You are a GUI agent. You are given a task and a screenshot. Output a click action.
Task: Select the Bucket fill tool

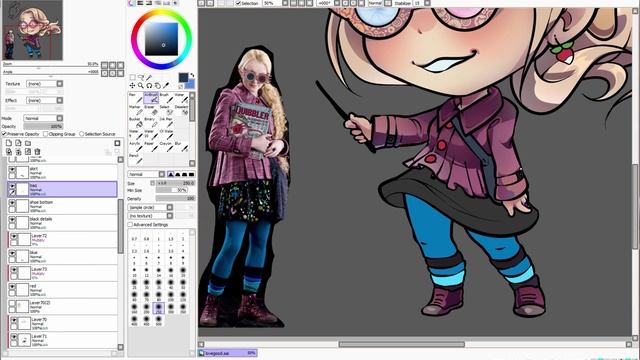[135, 122]
